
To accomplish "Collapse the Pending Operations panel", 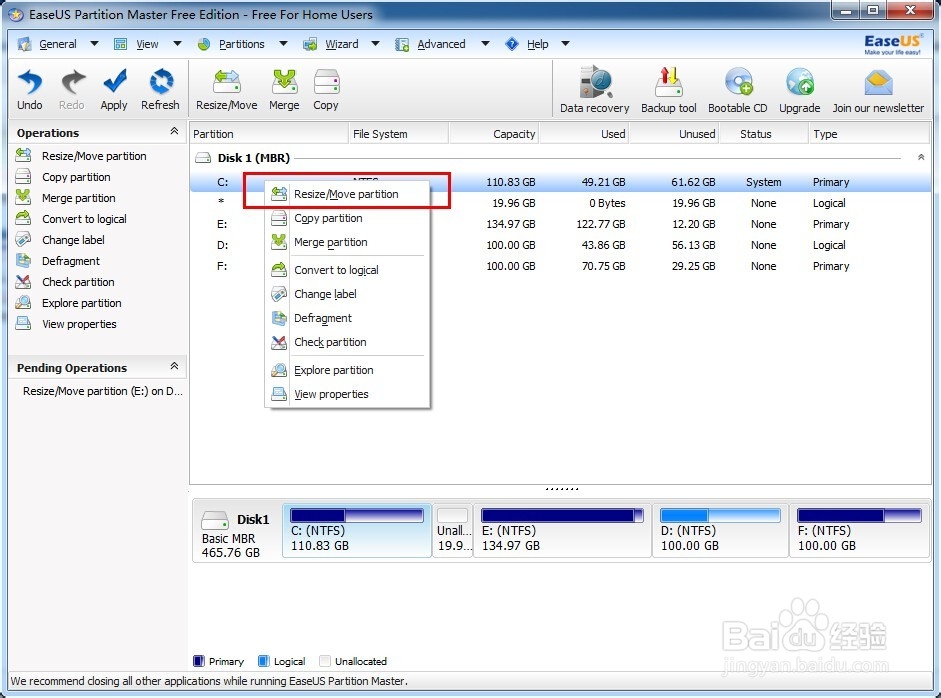I will 174,366.
